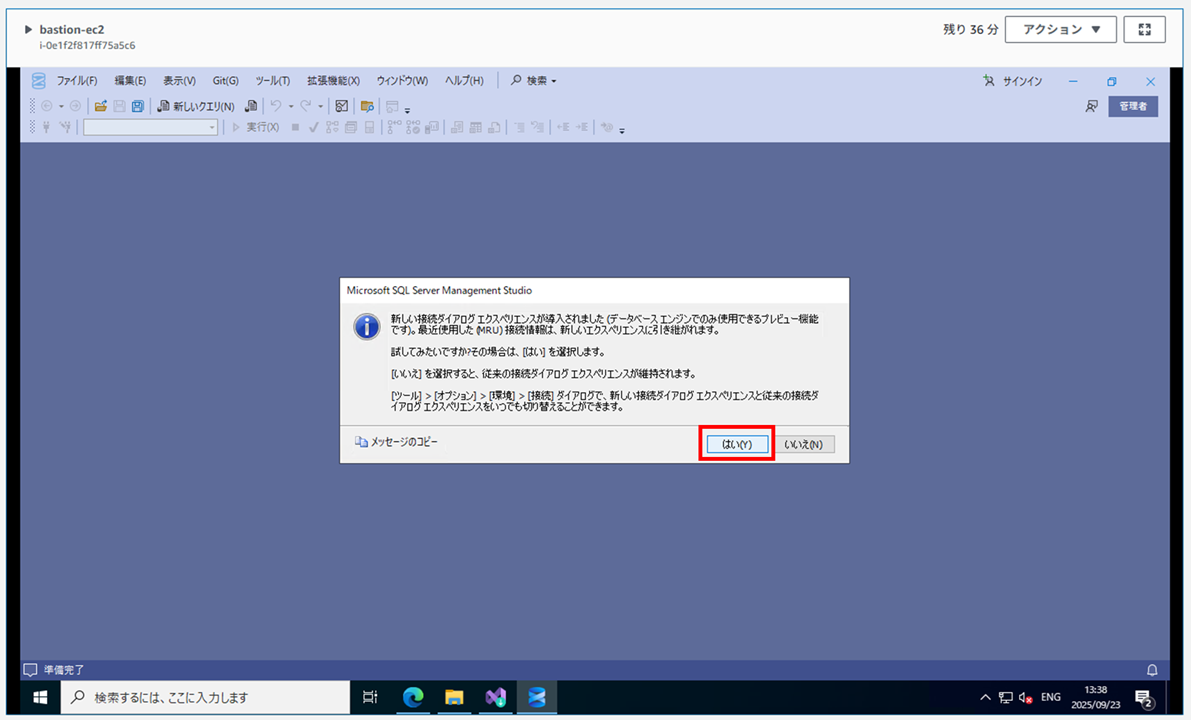1191x720 pixels.
Task: Open Visual Studio from the taskbar
Action: [x=495, y=697]
